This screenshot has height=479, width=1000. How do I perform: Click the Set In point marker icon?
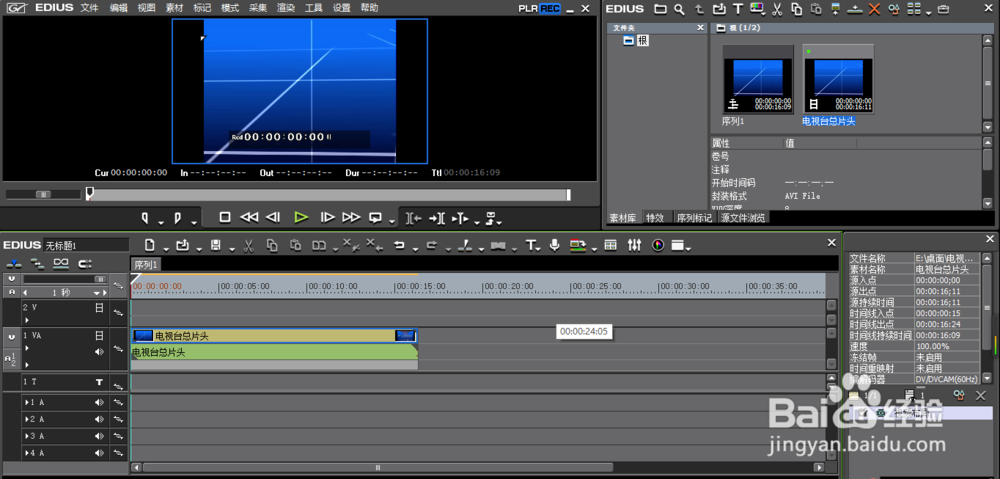(145, 218)
